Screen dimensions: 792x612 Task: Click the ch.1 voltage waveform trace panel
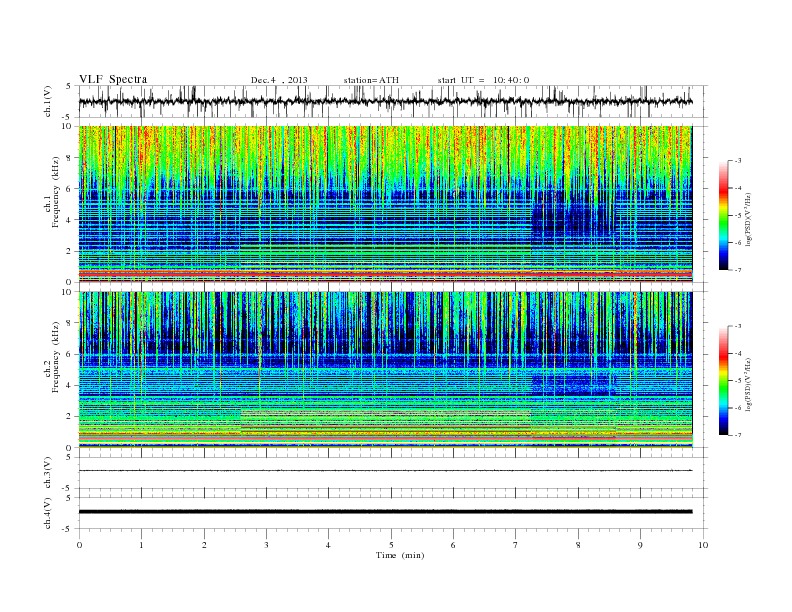click(393, 101)
